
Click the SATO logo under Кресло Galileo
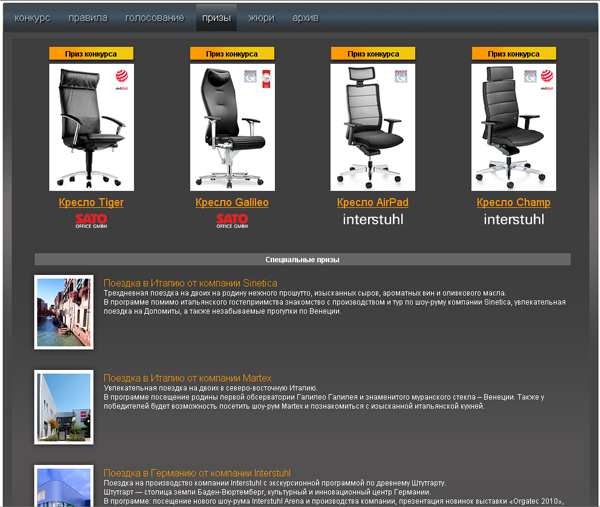point(232,221)
